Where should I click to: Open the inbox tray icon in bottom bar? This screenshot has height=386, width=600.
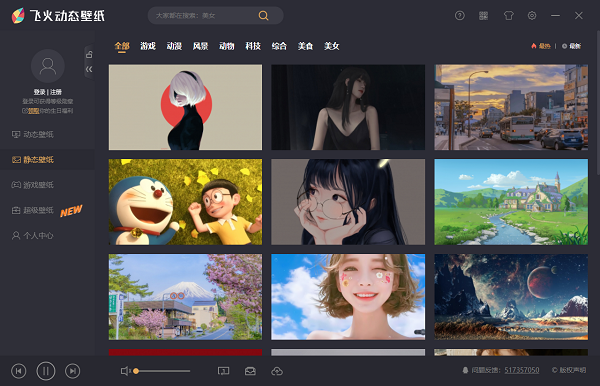click(250, 371)
